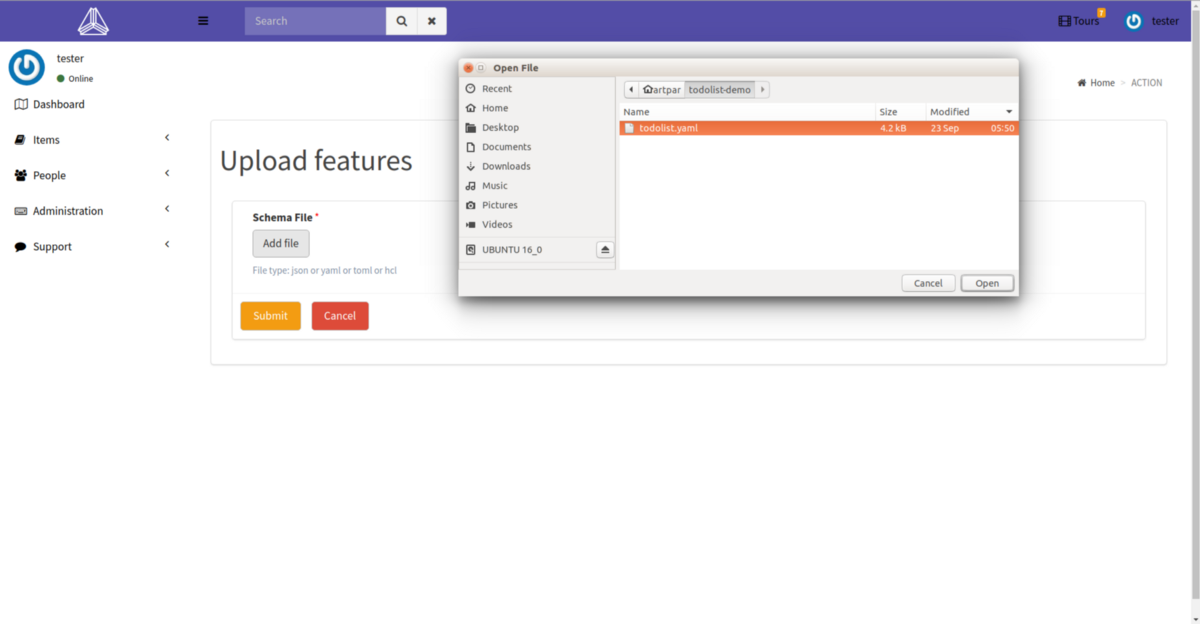The height and width of the screenshot is (624, 1200).
Task: Click the Pictures camera icon in dialog
Action: tap(471, 205)
